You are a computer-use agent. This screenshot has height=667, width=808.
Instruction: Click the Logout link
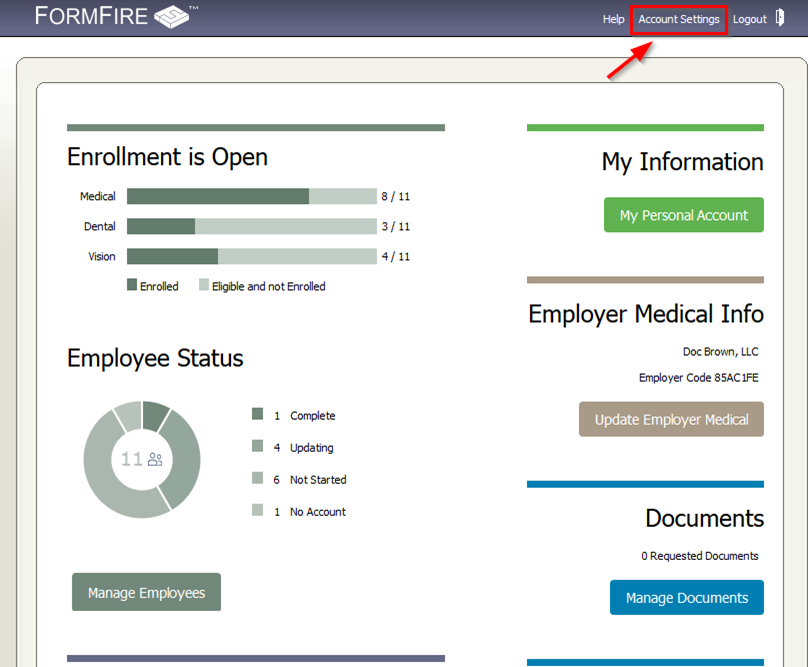(x=749, y=19)
